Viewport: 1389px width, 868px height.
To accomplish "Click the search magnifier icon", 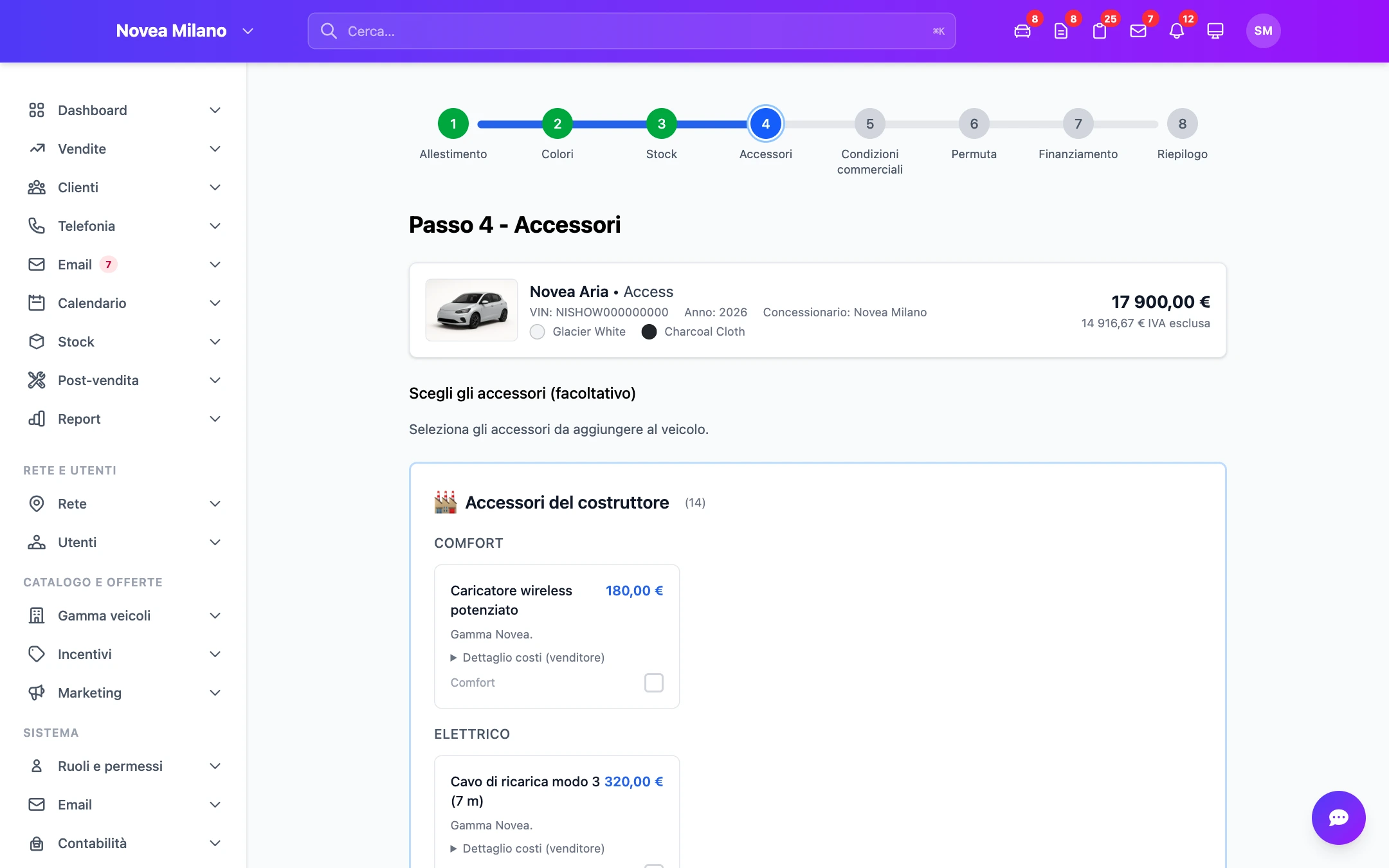I will click(x=329, y=31).
